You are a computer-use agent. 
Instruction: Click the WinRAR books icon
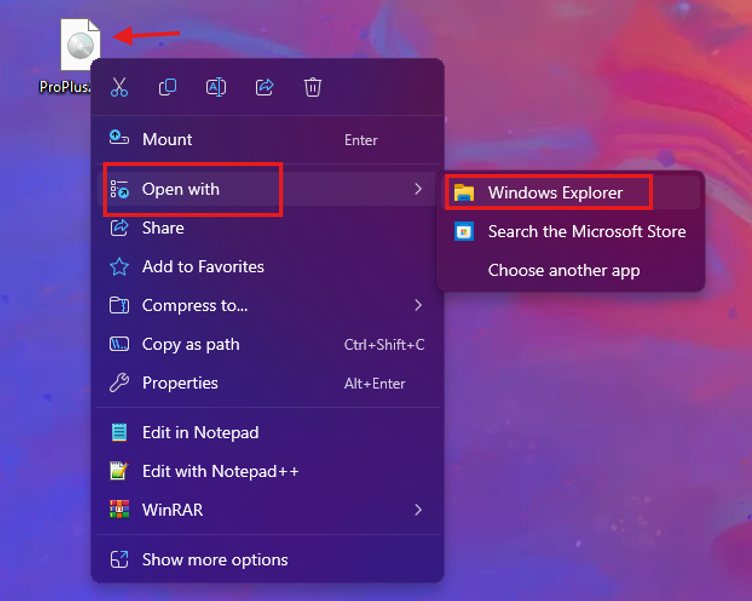pyautogui.click(x=119, y=509)
